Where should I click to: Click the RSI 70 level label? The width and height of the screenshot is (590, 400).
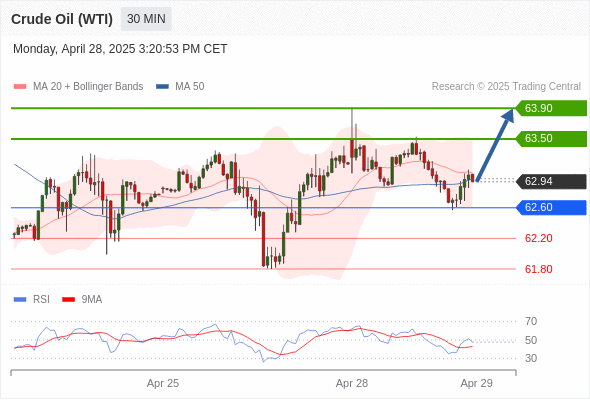click(531, 321)
